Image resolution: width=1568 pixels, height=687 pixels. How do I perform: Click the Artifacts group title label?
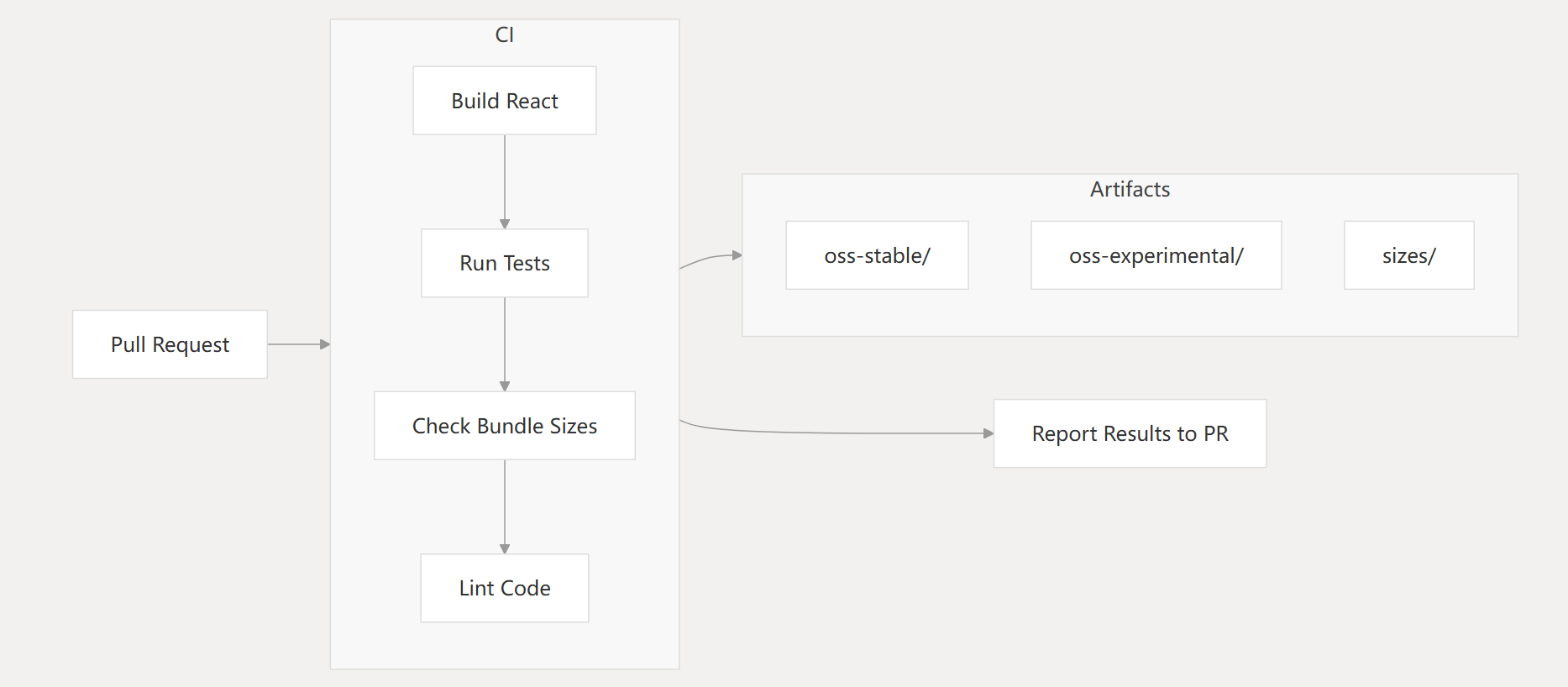point(1130,189)
